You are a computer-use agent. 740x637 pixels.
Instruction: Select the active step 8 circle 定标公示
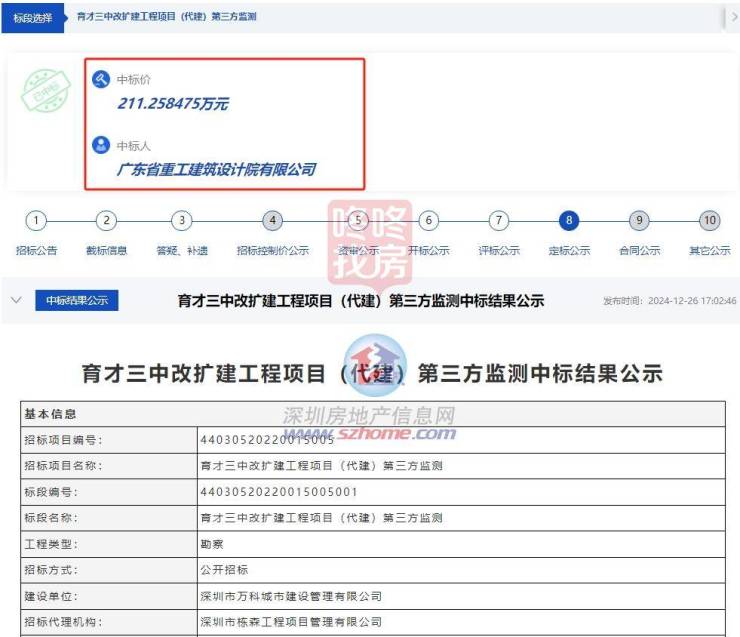[569, 220]
